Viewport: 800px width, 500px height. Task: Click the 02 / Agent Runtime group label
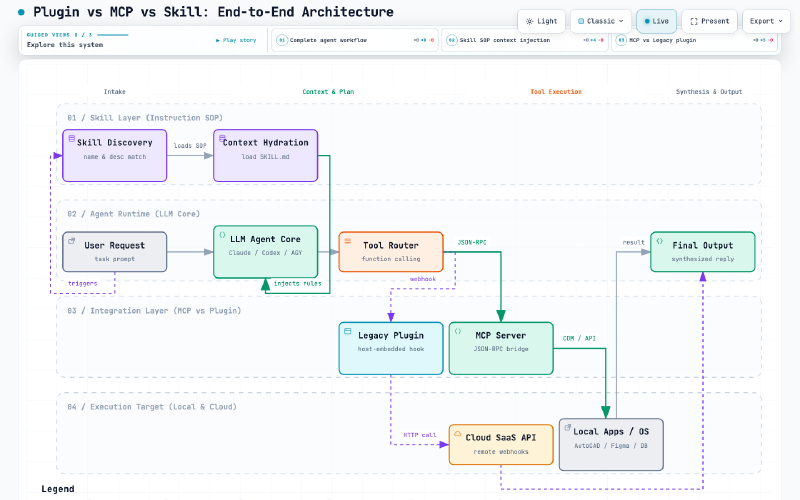pos(134,214)
